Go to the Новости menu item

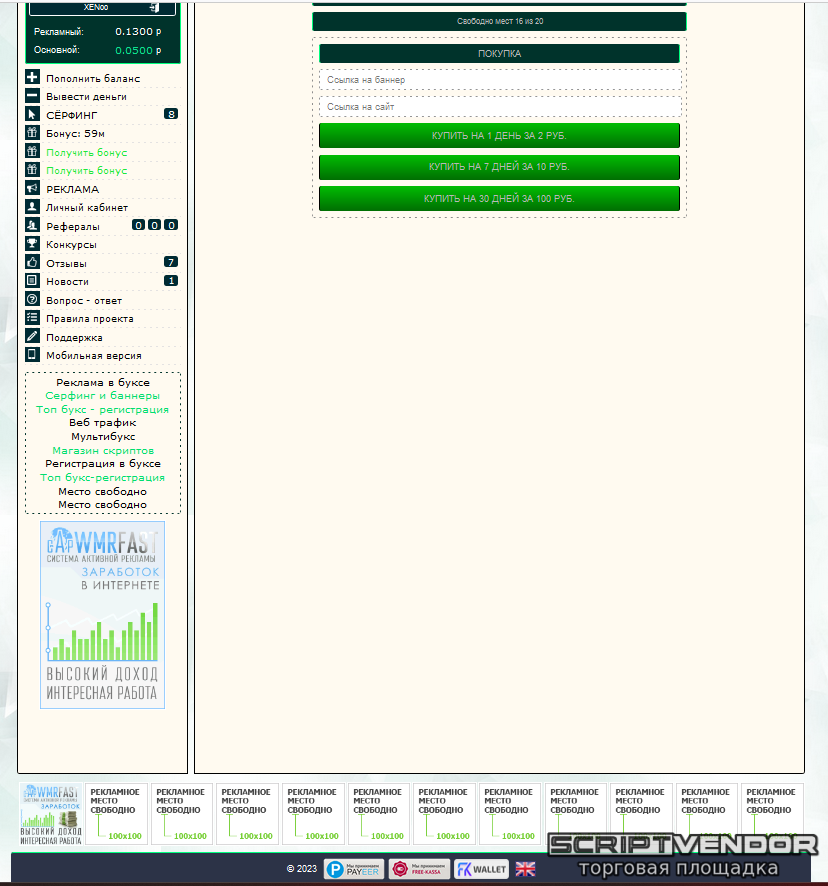[x=67, y=282]
